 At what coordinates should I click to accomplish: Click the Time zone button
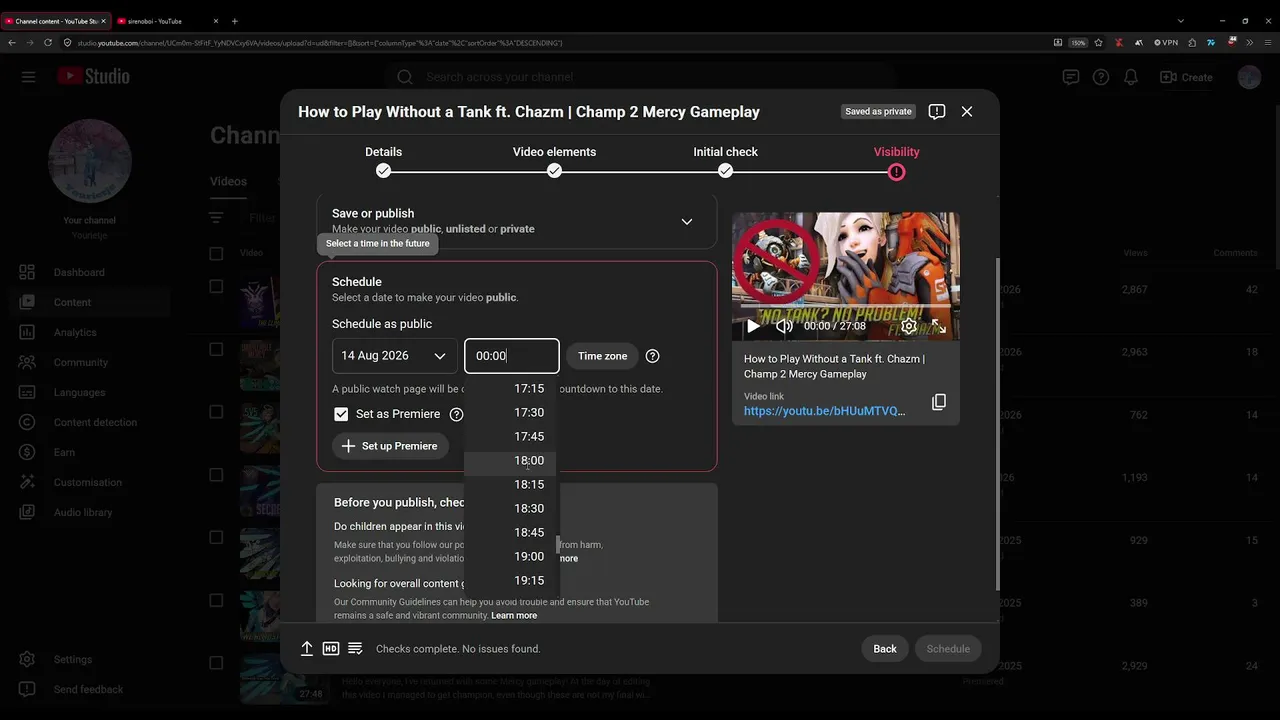(x=603, y=356)
